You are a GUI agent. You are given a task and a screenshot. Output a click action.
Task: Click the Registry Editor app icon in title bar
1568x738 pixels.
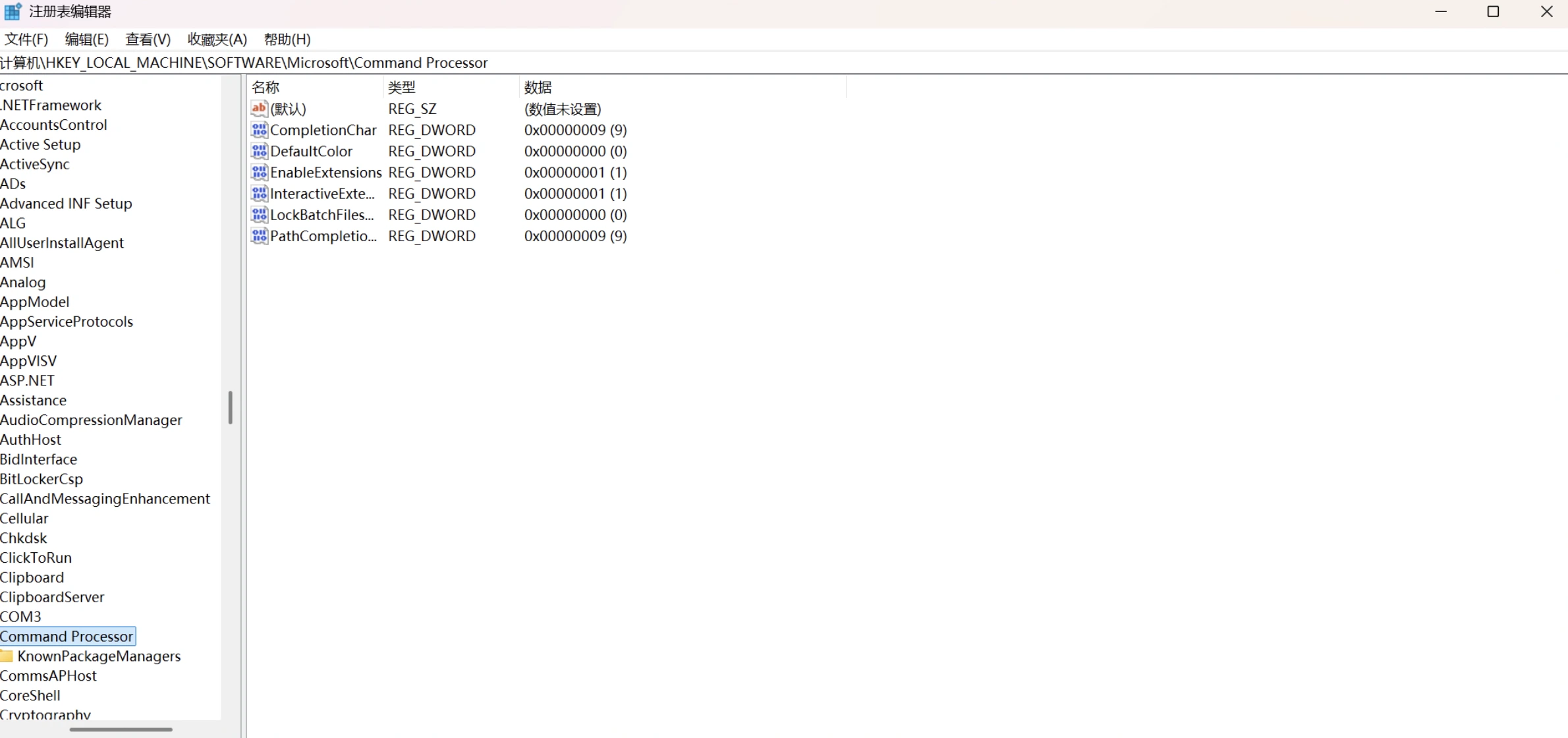13,12
